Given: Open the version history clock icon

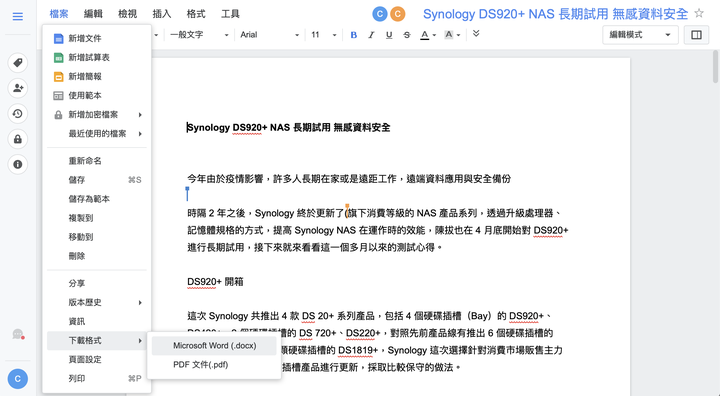Looking at the screenshot, I should 18,113.
